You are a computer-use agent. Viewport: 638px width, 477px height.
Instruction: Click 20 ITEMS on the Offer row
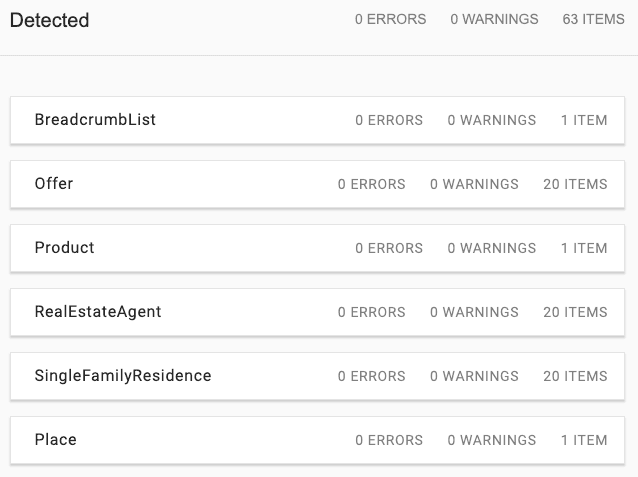point(575,184)
